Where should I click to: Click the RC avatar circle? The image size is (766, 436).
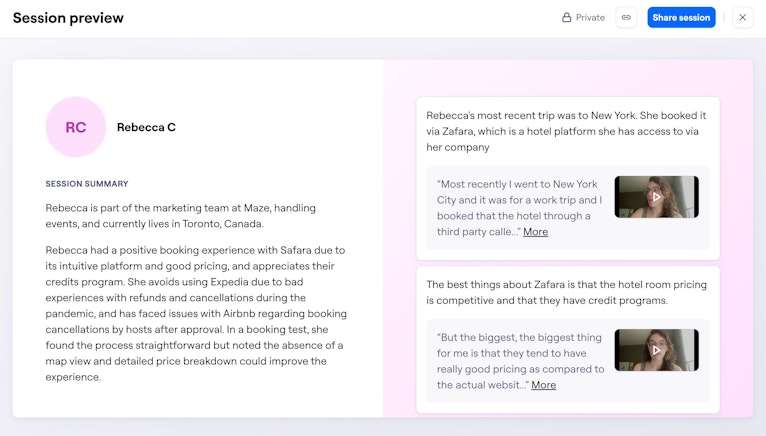[76, 127]
